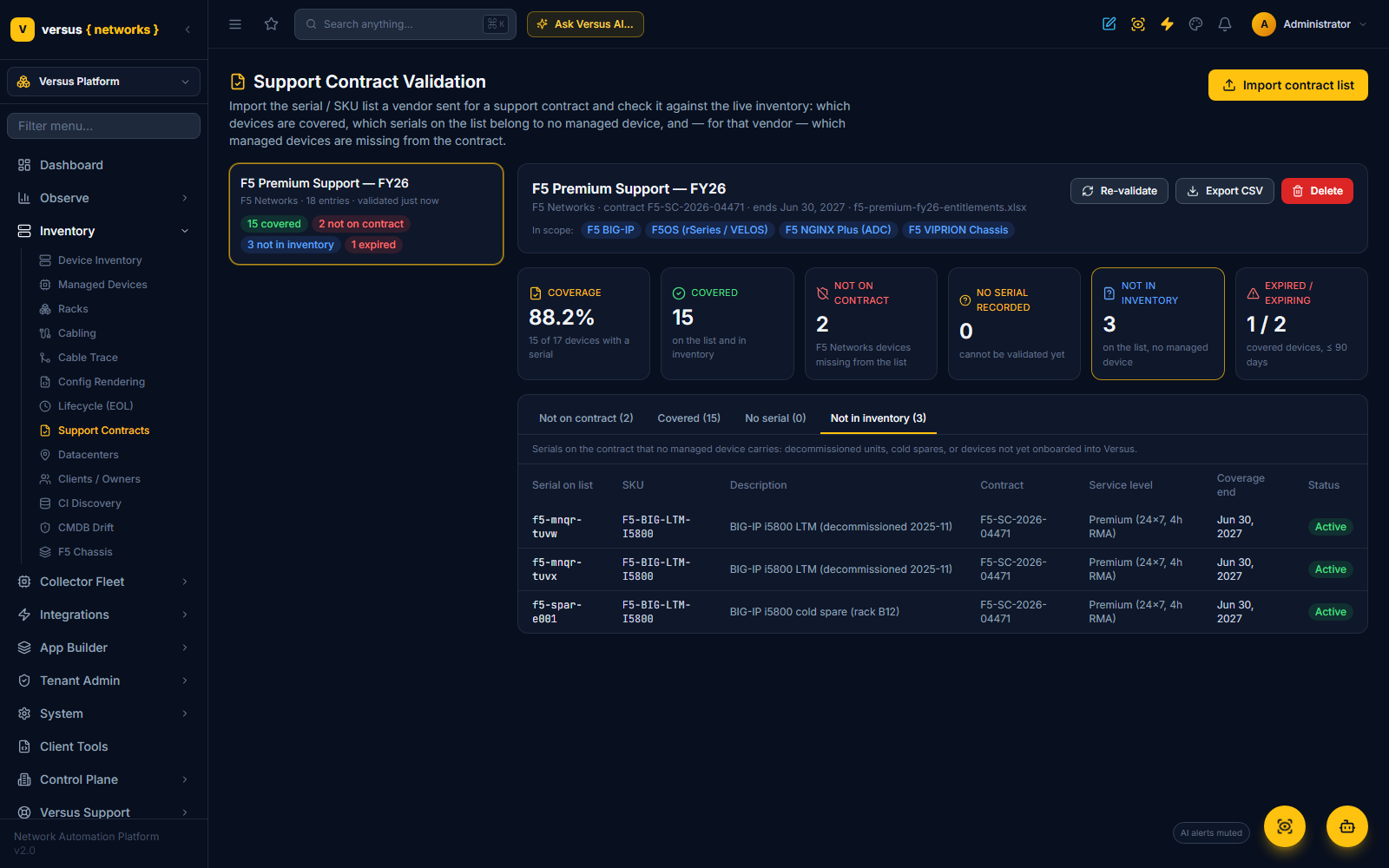Viewport: 1389px width, 868px height.
Task: Focus the Search anything field
Action: tap(405, 24)
